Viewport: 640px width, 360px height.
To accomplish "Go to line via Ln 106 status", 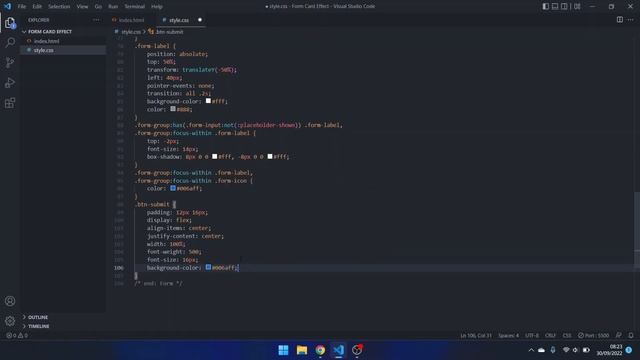I will point(476,335).
